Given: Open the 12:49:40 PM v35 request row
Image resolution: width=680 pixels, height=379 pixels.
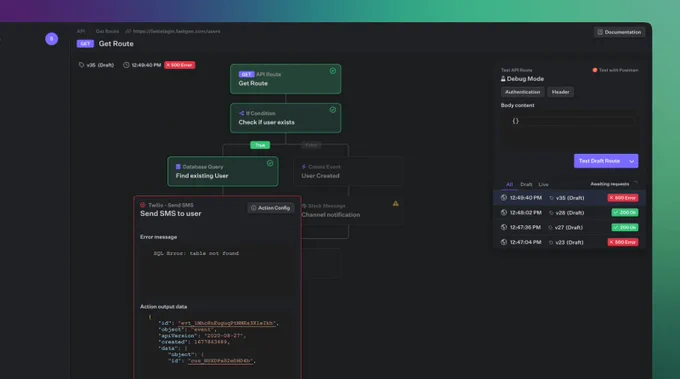Looking at the screenshot, I should (569, 198).
